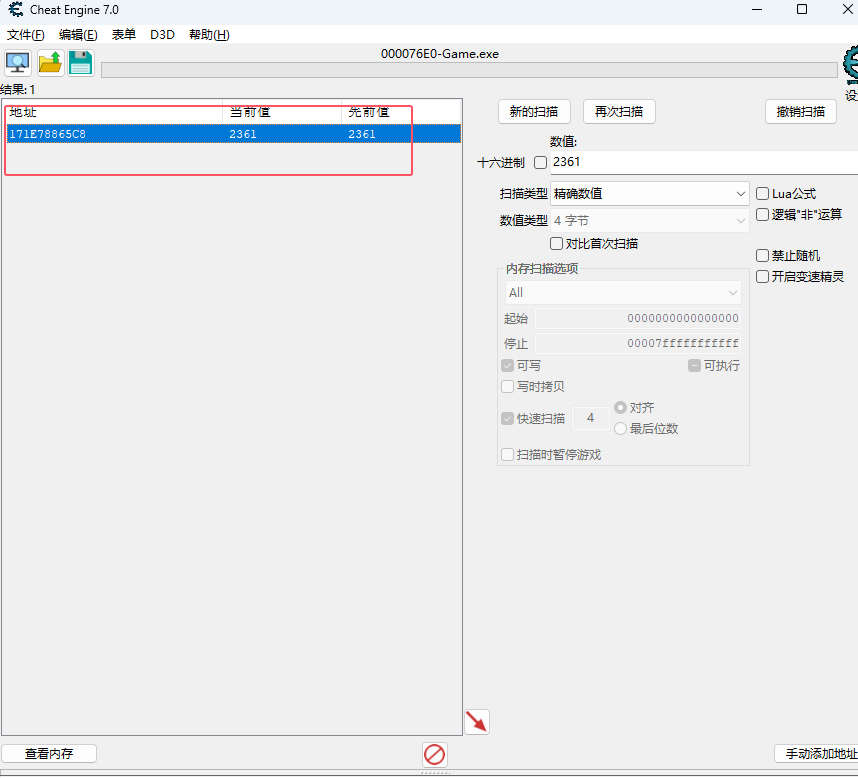This screenshot has width=858, height=778.
Task: Click the 快速扫描 alignment value field
Action: tap(590, 419)
